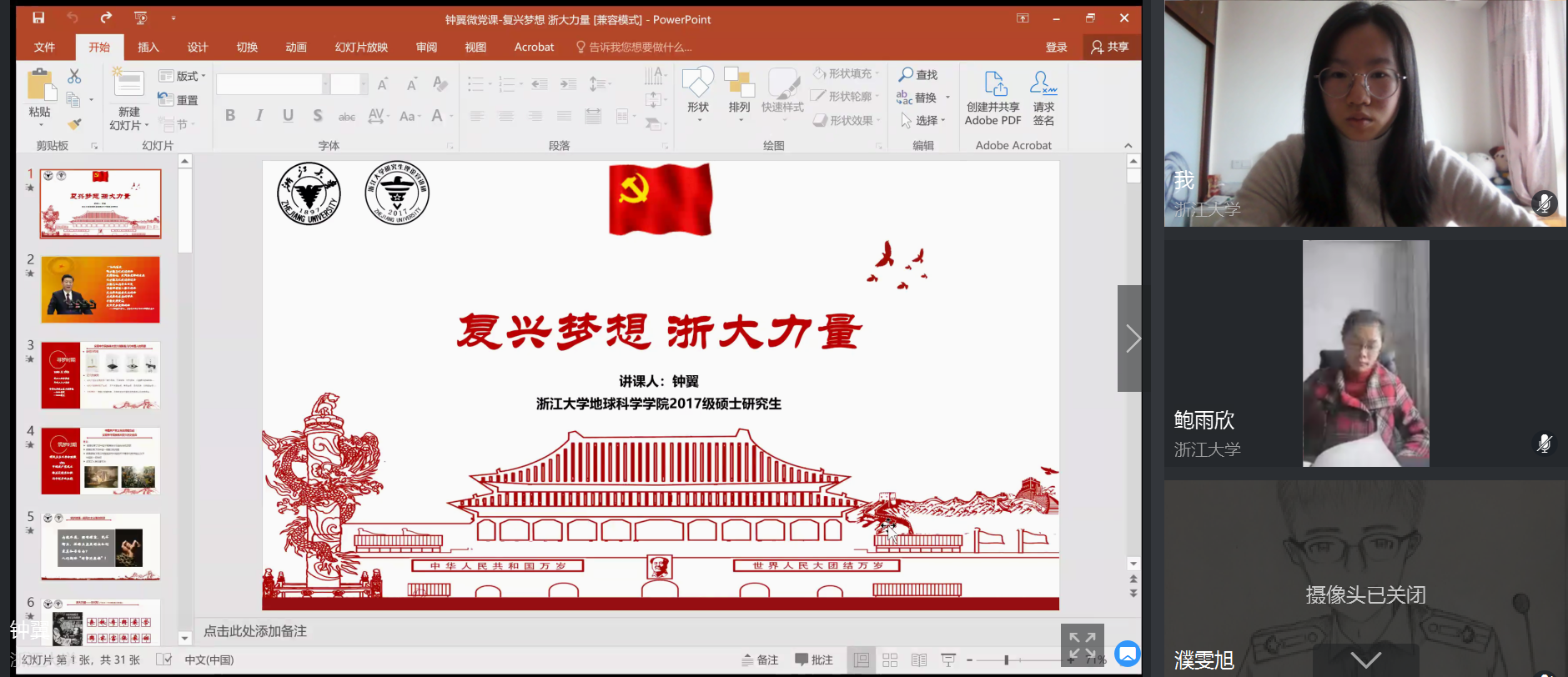
Task: Collapse the ribbon with the chevron arrow
Action: pyautogui.click(x=1128, y=145)
